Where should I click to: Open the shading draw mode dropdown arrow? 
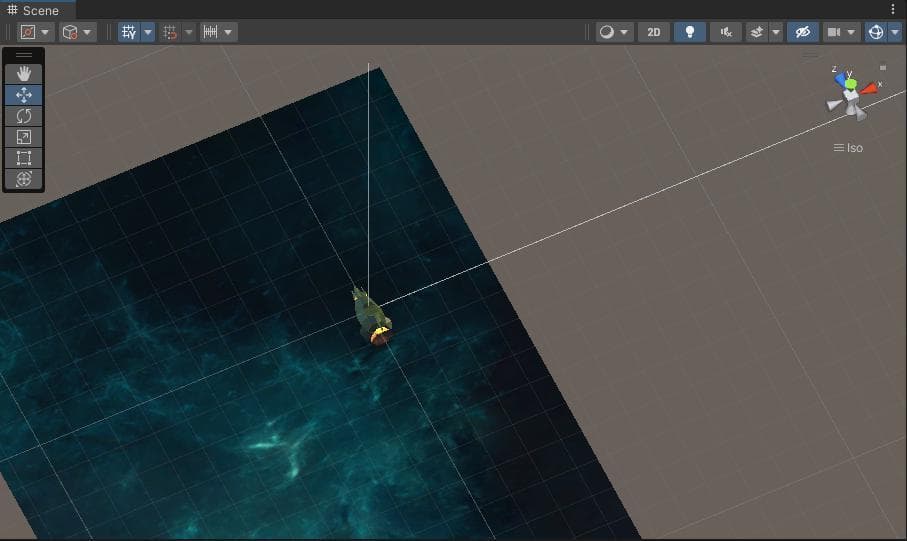[x=624, y=32]
